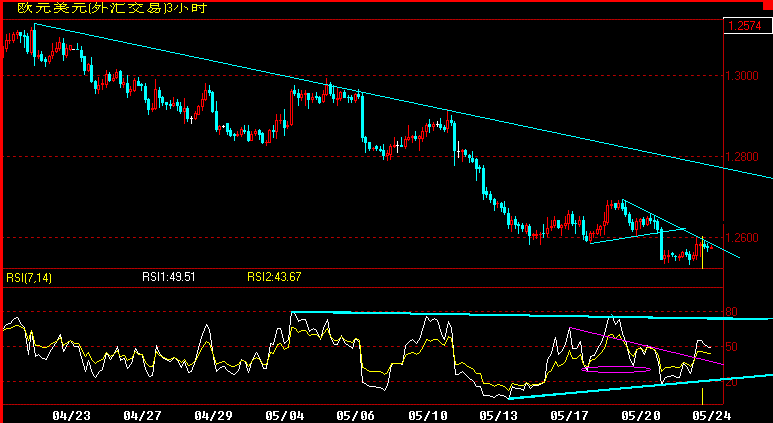
Task: Click the 1.2800 price axis label
Action: [x=742, y=157]
